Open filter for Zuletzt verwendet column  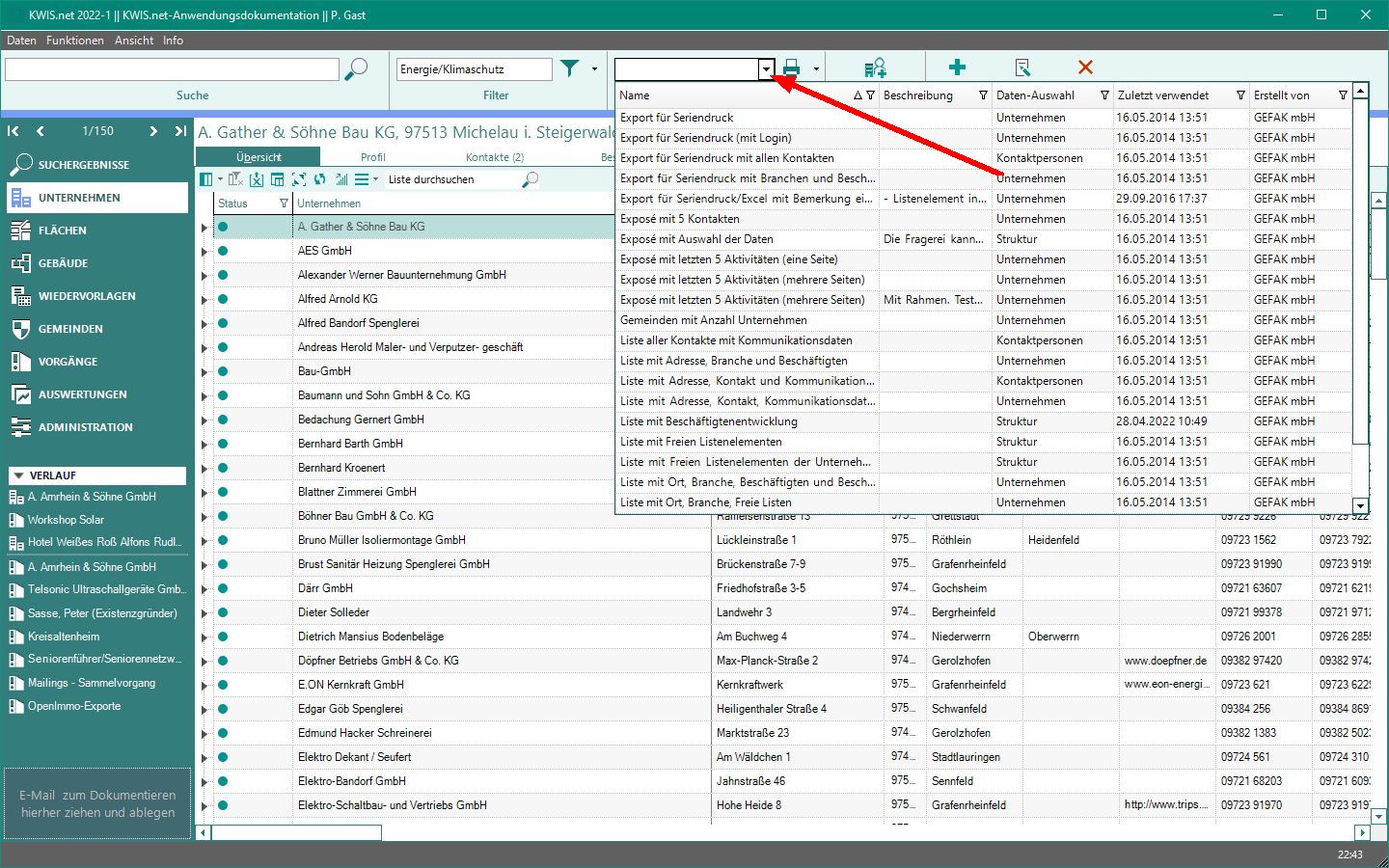click(x=1240, y=95)
